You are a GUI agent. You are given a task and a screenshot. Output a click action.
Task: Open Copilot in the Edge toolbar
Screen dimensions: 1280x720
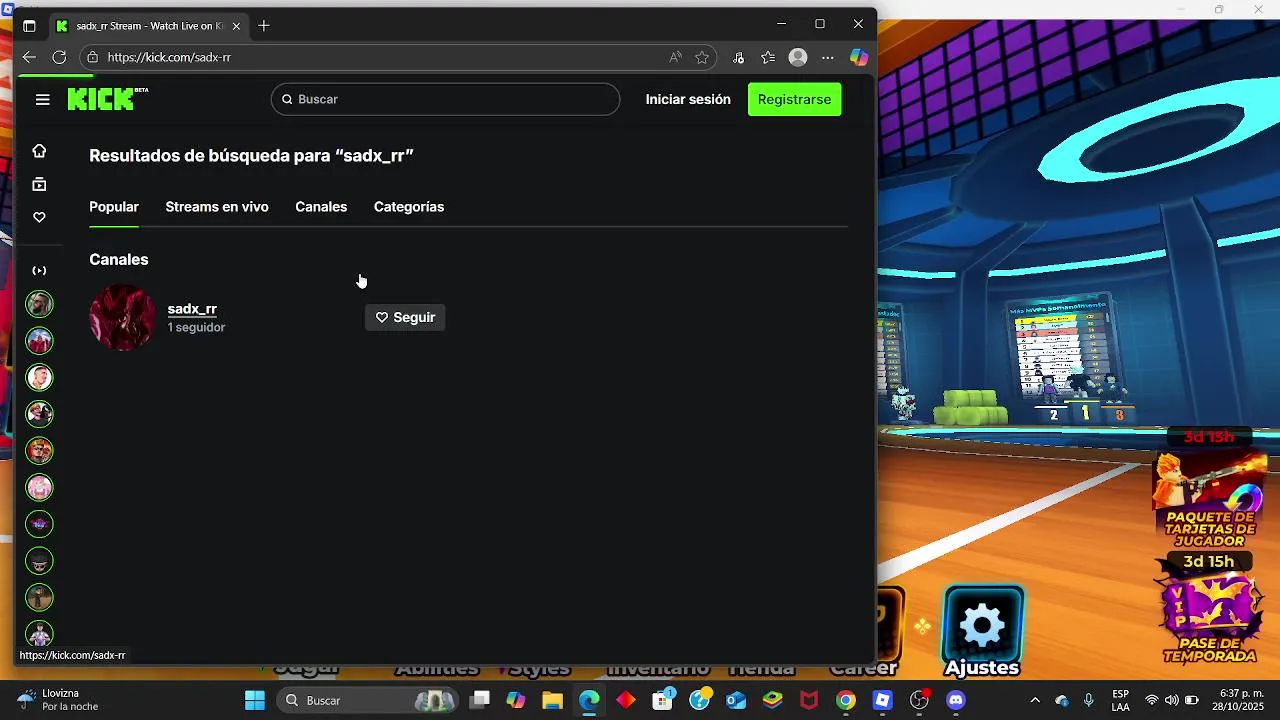(x=859, y=57)
